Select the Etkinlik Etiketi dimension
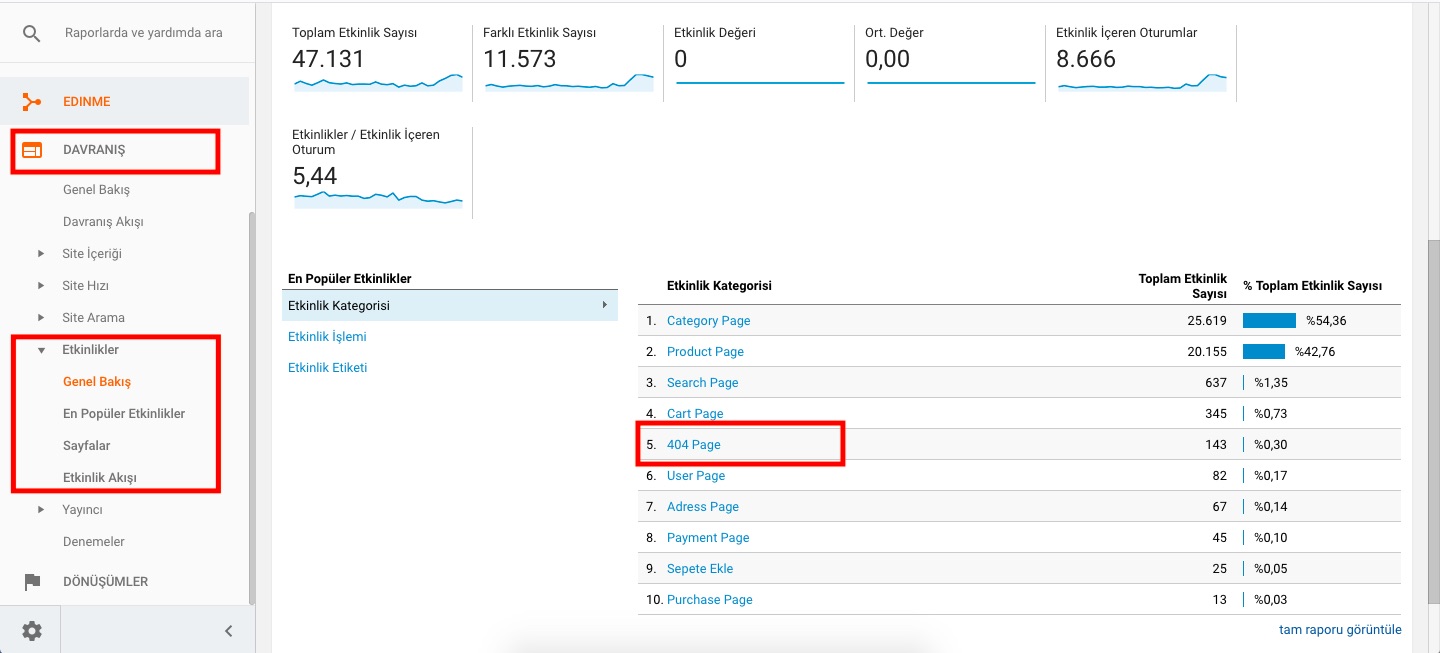This screenshot has height=653, width=1440. click(327, 368)
